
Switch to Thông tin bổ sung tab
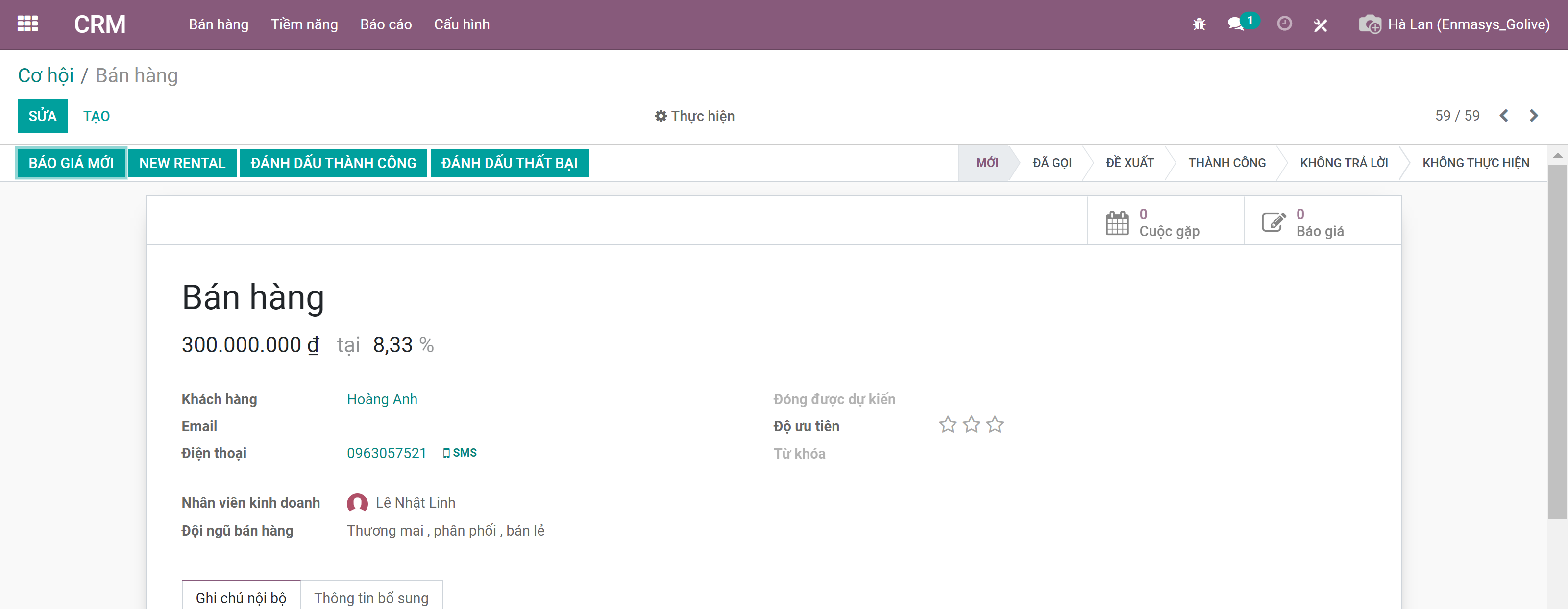pos(371,597)
